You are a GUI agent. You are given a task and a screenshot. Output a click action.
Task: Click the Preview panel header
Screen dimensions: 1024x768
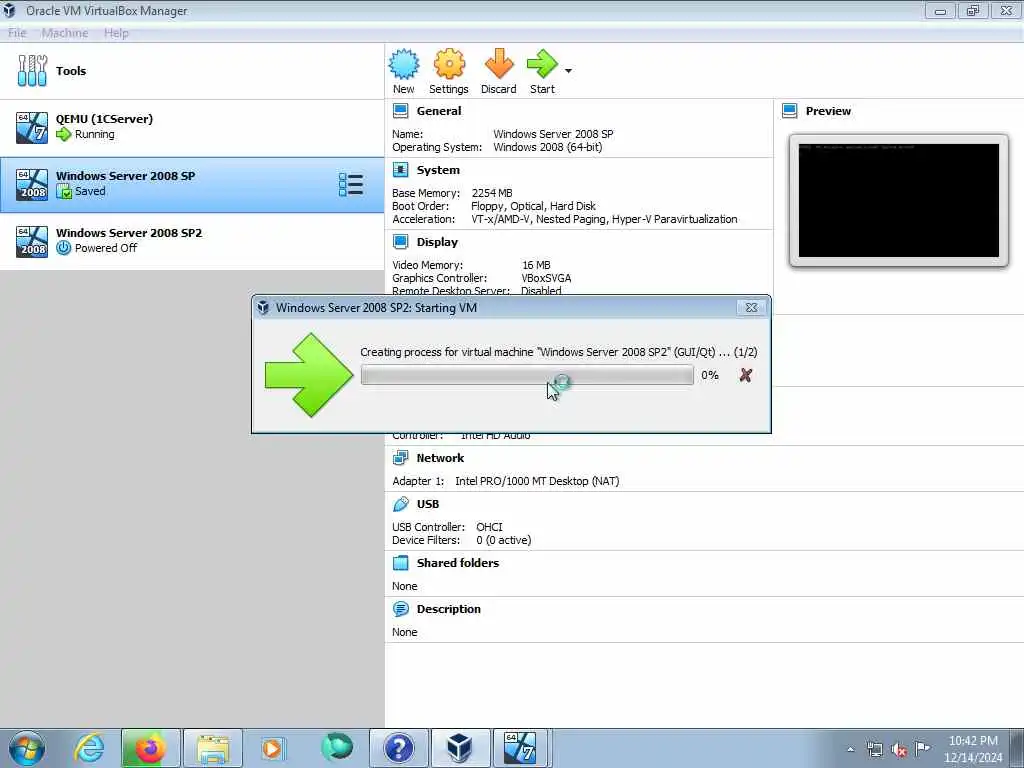tap(828, 111)
